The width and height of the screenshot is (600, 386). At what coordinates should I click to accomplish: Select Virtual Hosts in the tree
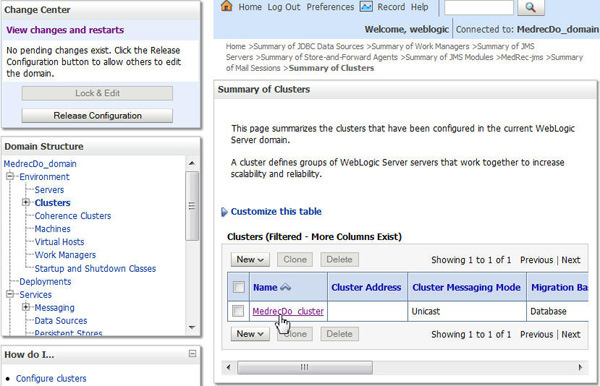(x=59, y=242)
